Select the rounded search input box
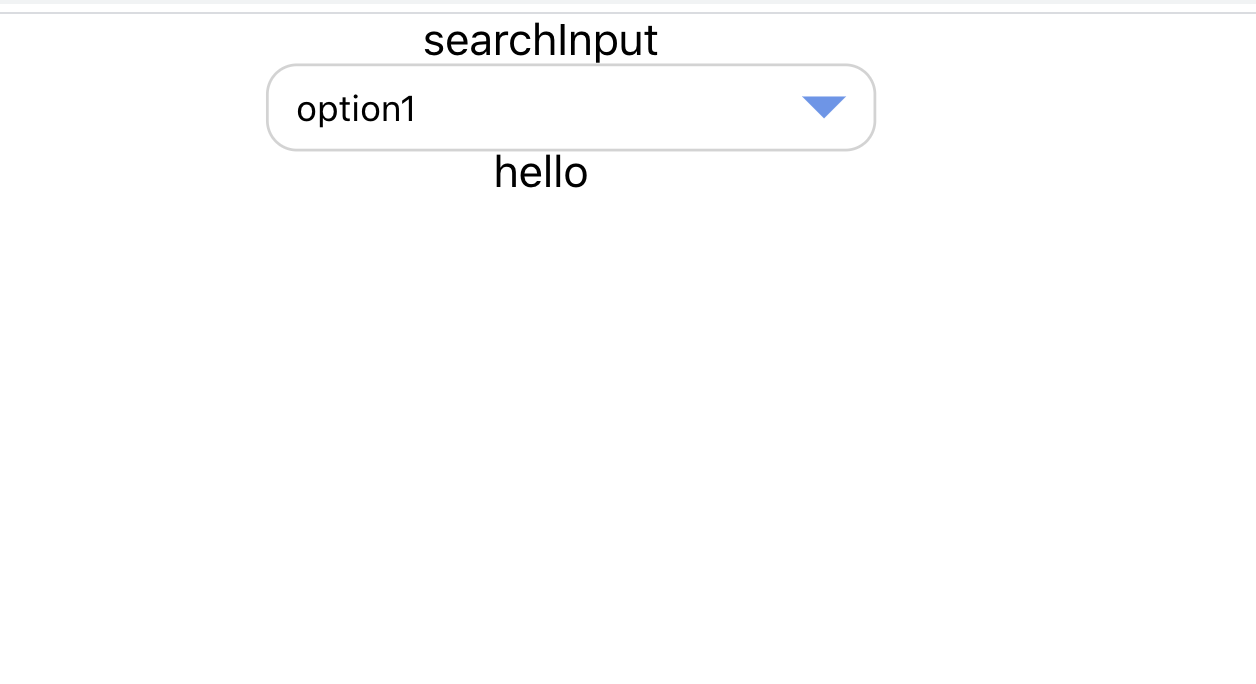 point(570,108)
